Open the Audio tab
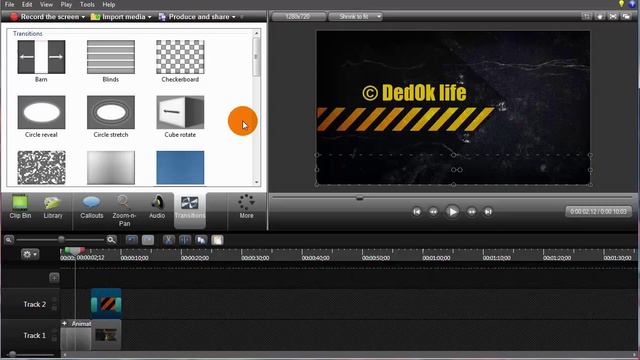 click(x=157, y=207)
